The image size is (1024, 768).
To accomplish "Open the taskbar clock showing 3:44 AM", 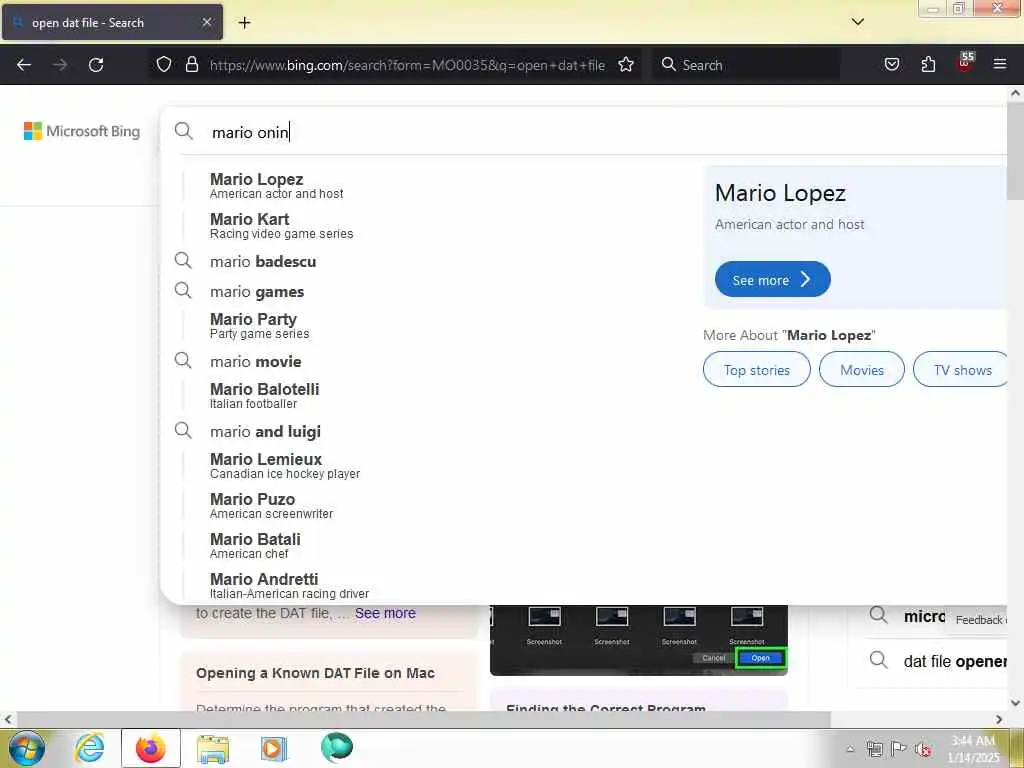I will pos(973,748).
